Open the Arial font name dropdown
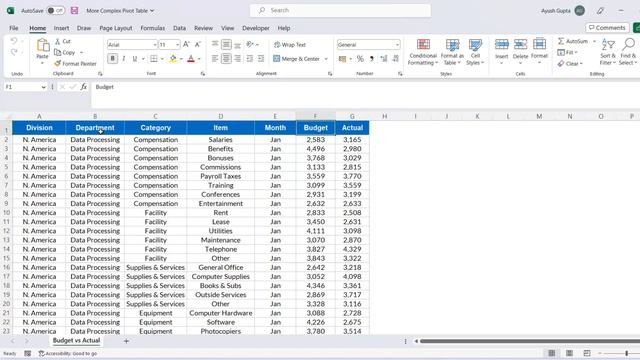 (x=155, y=44)
